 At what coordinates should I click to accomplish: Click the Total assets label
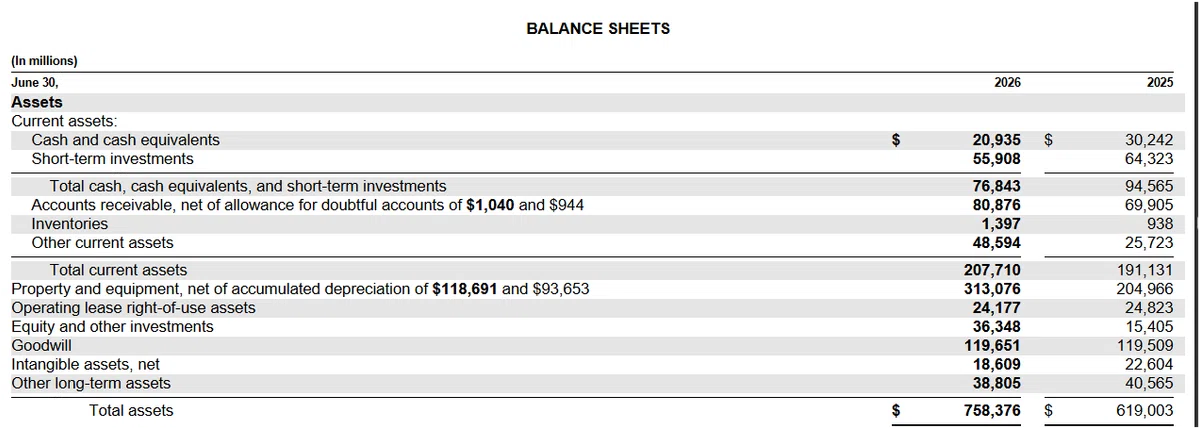click(131, 410)
